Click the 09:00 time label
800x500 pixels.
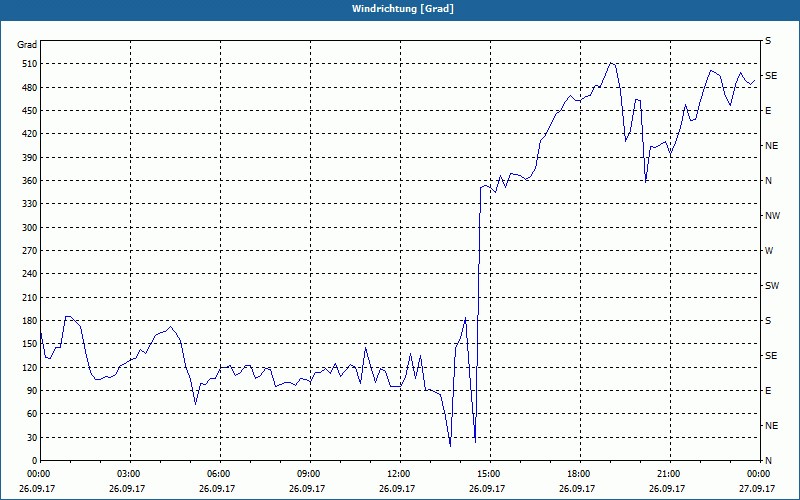click(x=310, y=474)
